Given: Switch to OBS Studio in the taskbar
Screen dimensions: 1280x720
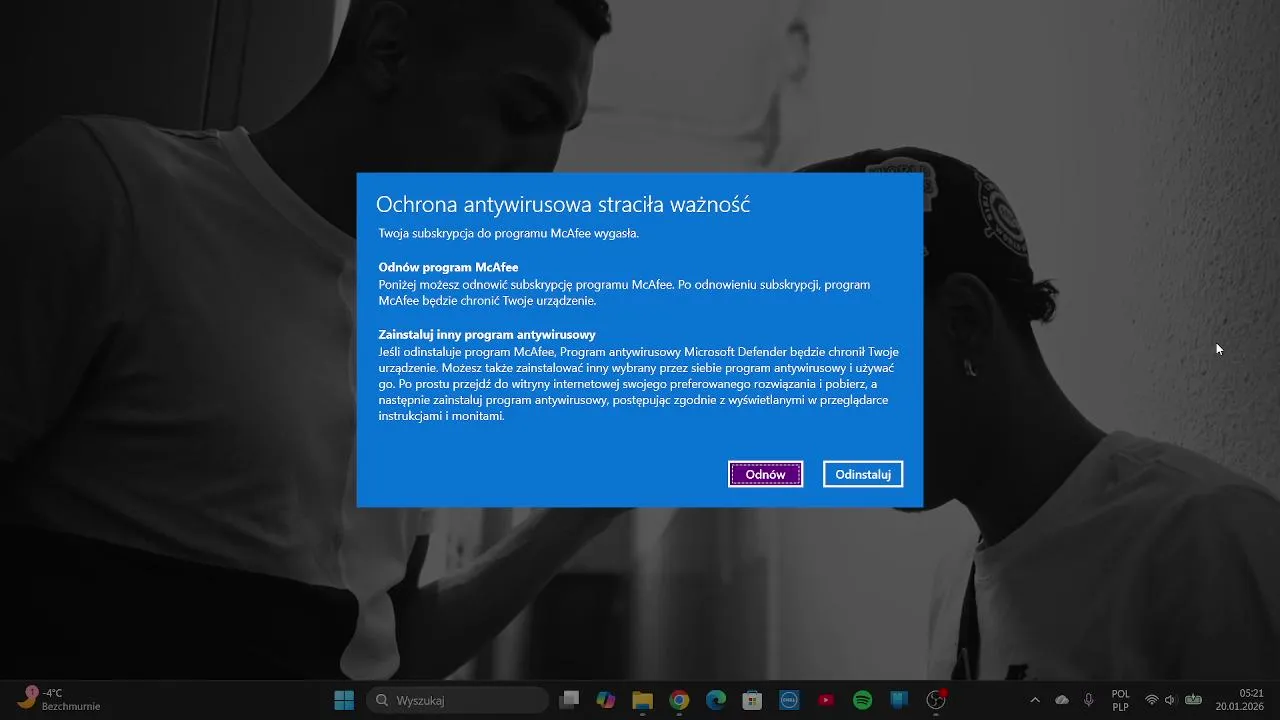Looking at the screenshot, I should coord(936,700).
